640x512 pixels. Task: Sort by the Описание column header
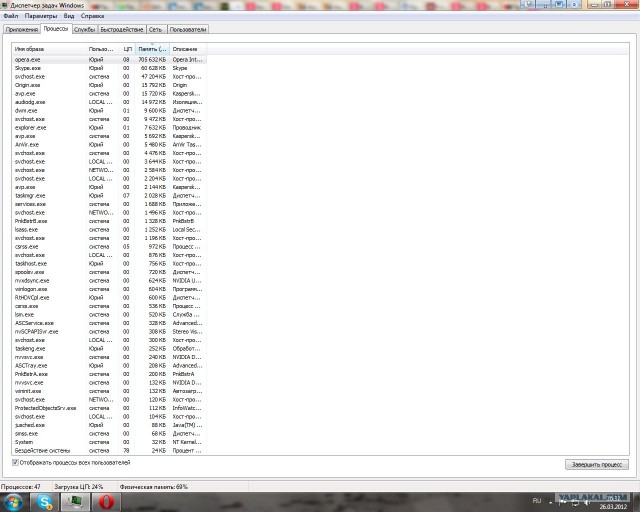pos(188,49)
